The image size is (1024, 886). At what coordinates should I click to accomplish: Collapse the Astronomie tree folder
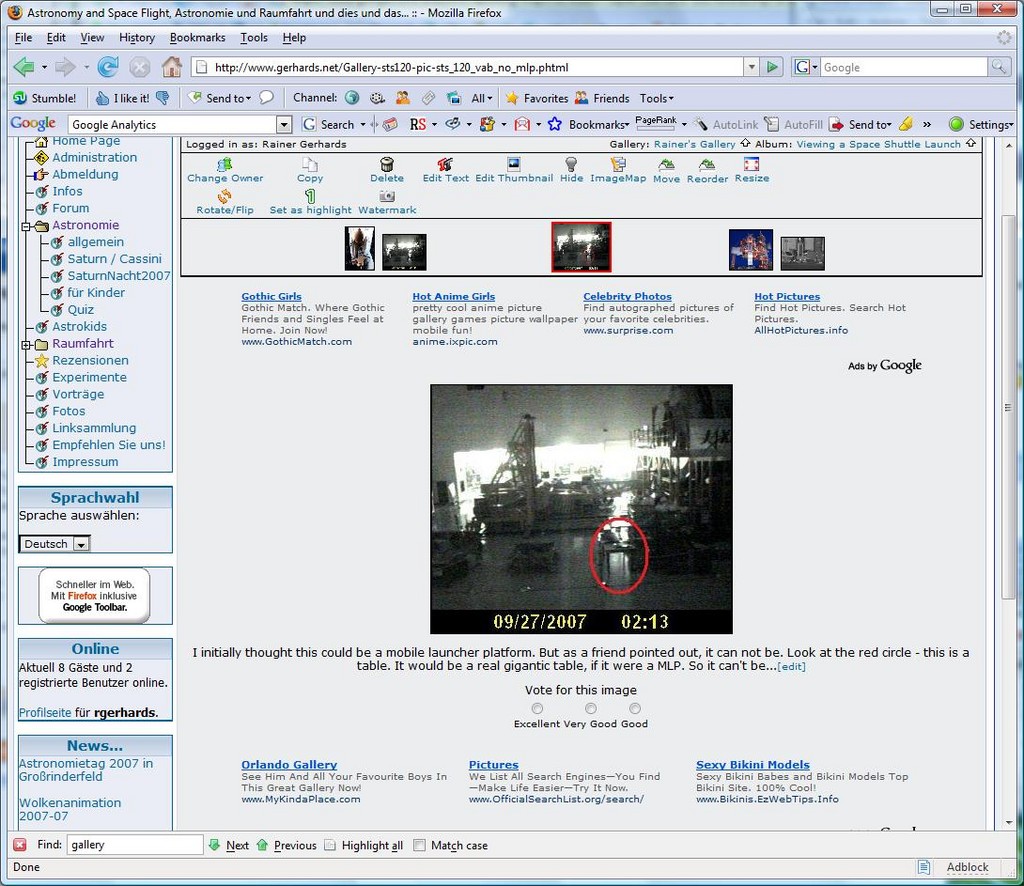[x=26, y=226]
